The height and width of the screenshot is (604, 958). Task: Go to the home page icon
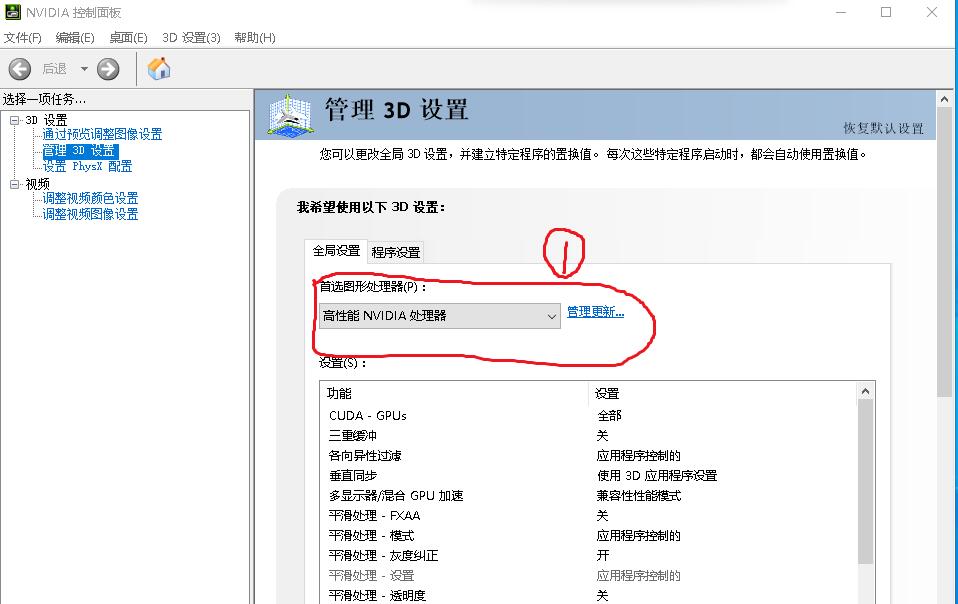click(159, 68)
